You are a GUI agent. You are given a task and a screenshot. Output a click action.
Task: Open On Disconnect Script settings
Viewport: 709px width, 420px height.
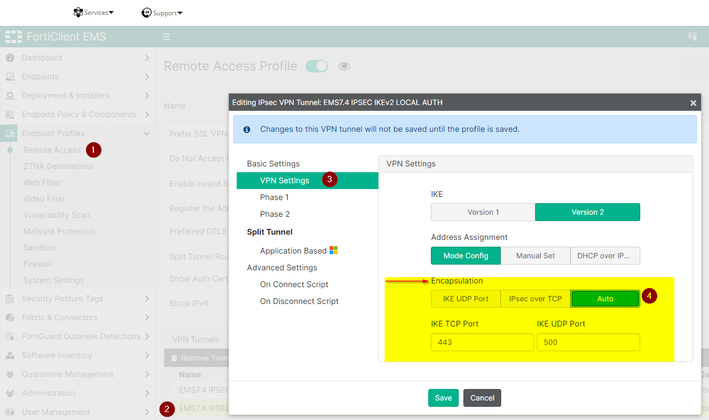[299, 301]
